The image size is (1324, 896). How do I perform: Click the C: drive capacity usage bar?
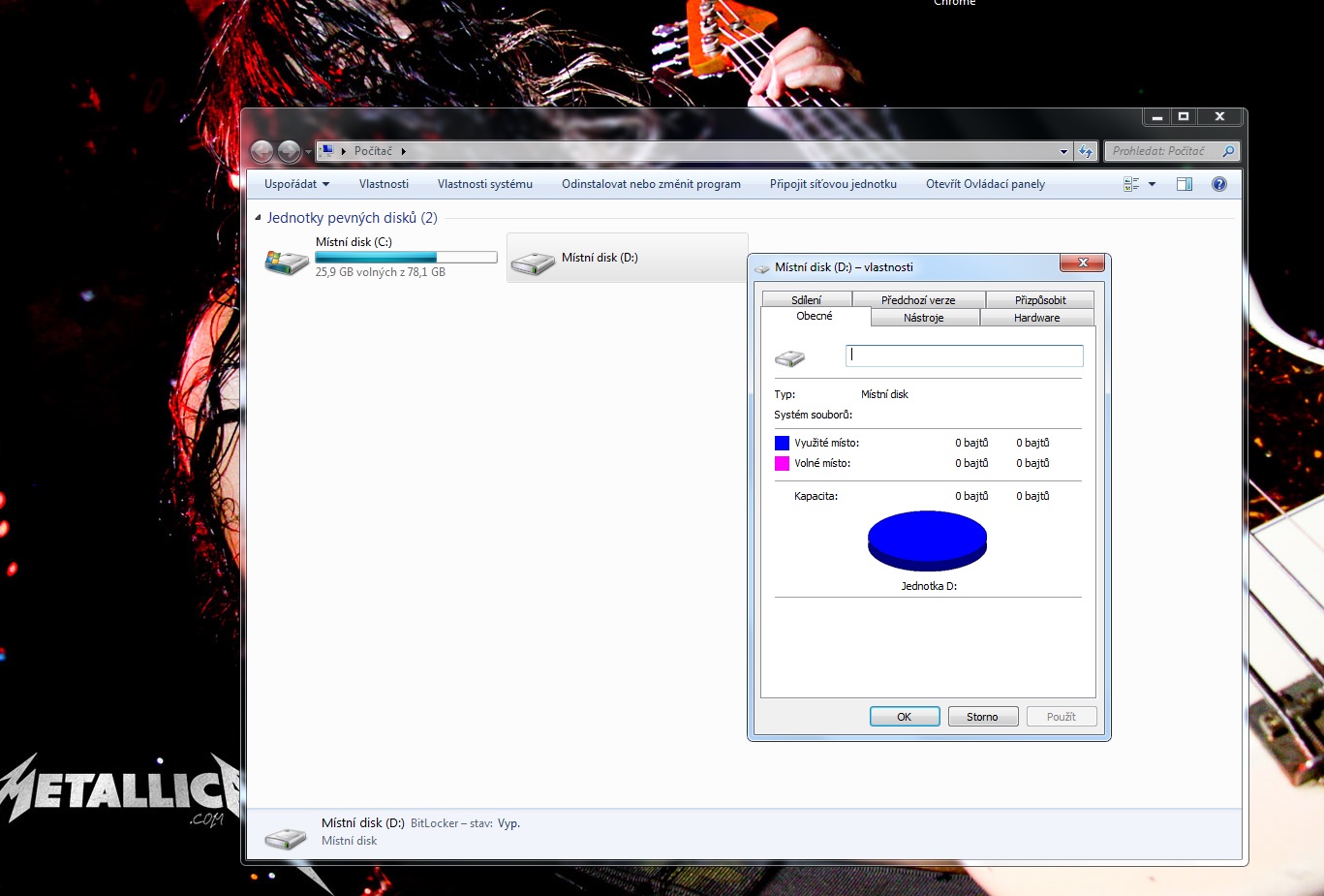click(x=406, y=257)
